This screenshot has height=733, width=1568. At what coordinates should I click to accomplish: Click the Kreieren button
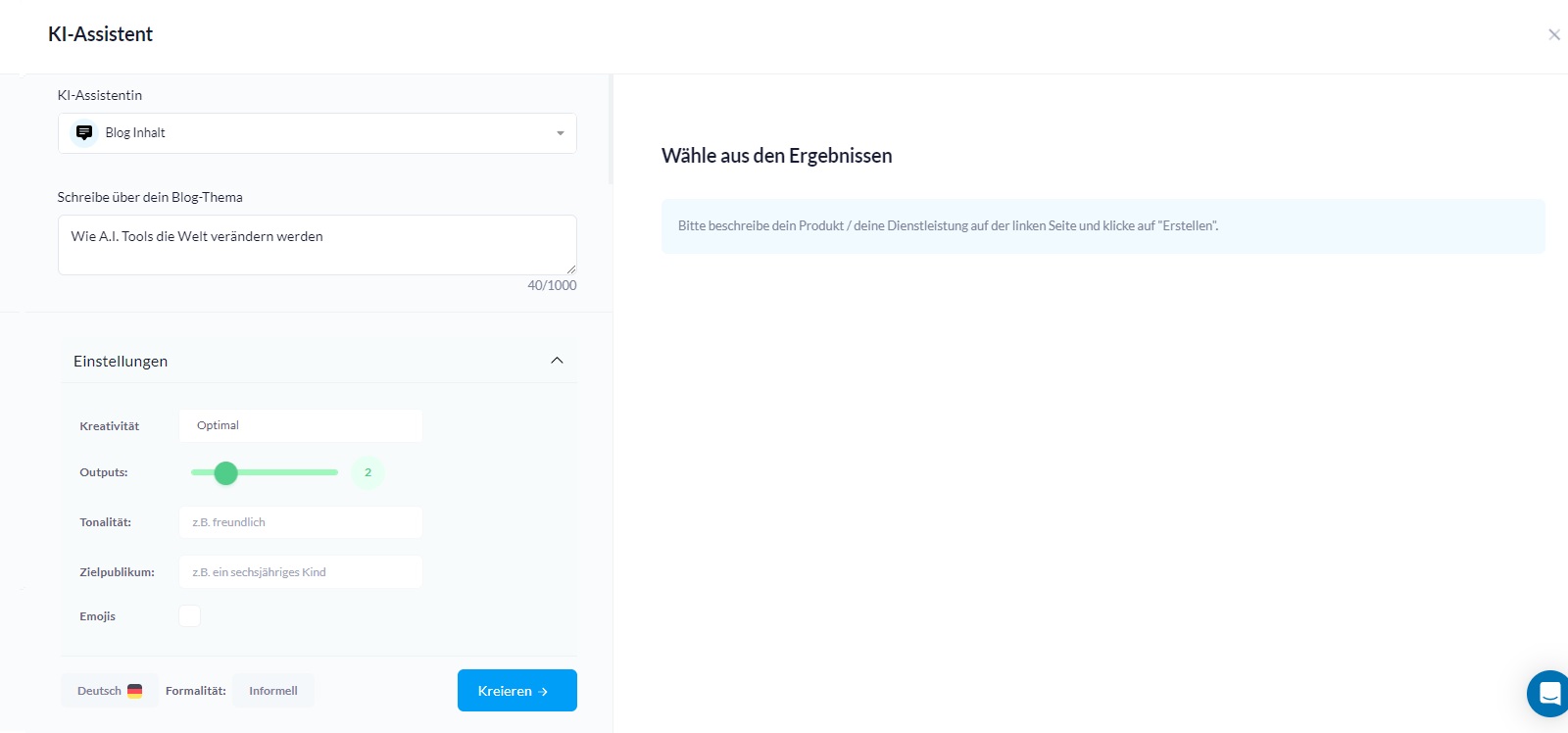pyautogui.click(x=517, y=691)
